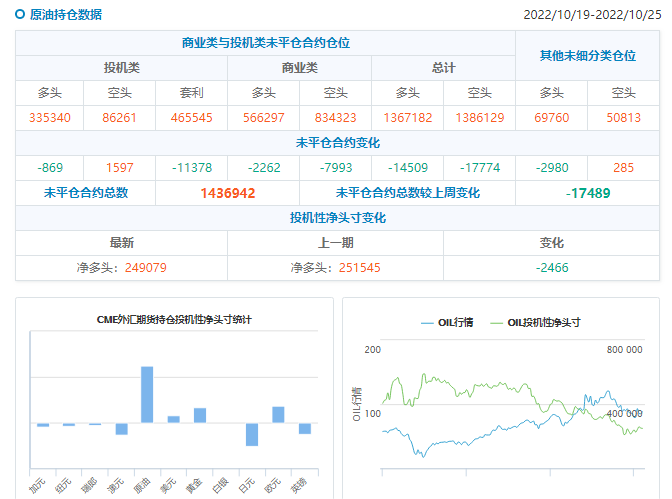
Task: Click the 原油持仓数据 section title
Action: pos(65,15)
